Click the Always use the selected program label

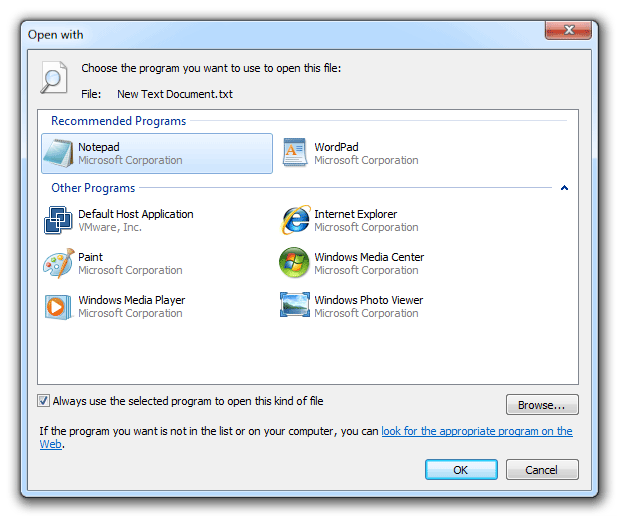[x=188, y=401]
